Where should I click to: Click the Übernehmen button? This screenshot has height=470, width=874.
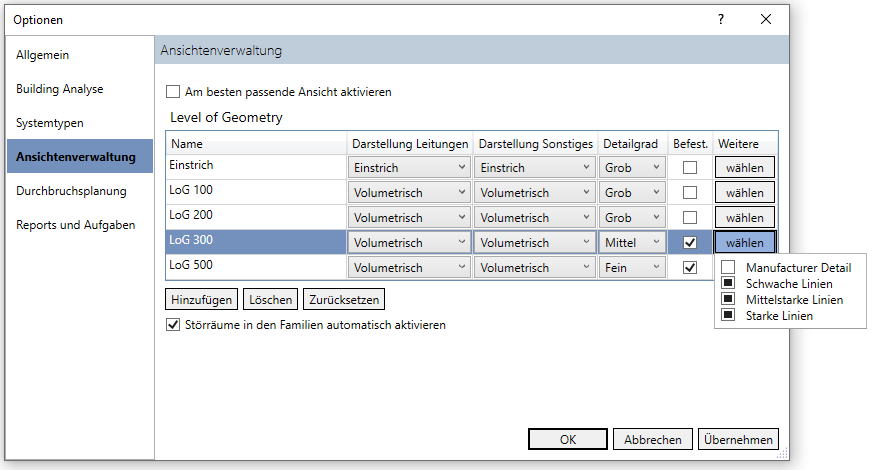739,439
